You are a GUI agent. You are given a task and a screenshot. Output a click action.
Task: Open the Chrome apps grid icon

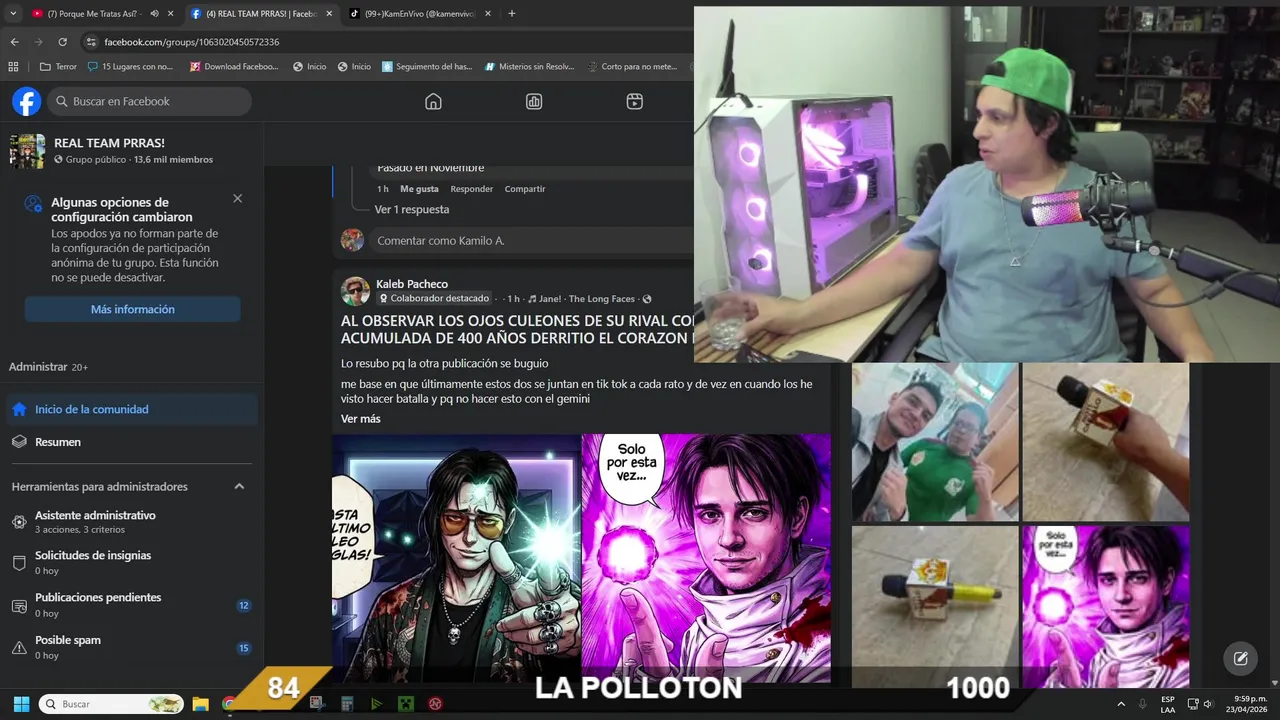(x=13, y=67)
